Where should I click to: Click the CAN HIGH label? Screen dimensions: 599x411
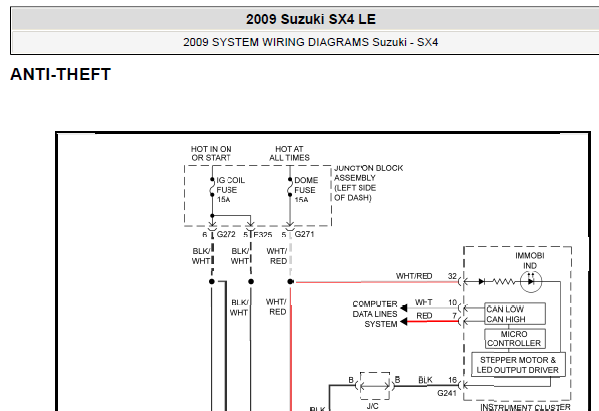pyautogui.click(x=506, y=319)
